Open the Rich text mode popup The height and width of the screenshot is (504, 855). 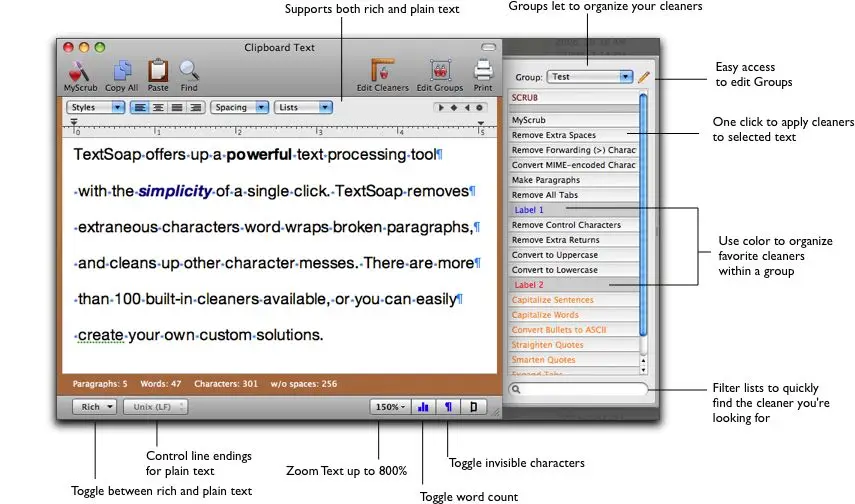tap(94, 406)
